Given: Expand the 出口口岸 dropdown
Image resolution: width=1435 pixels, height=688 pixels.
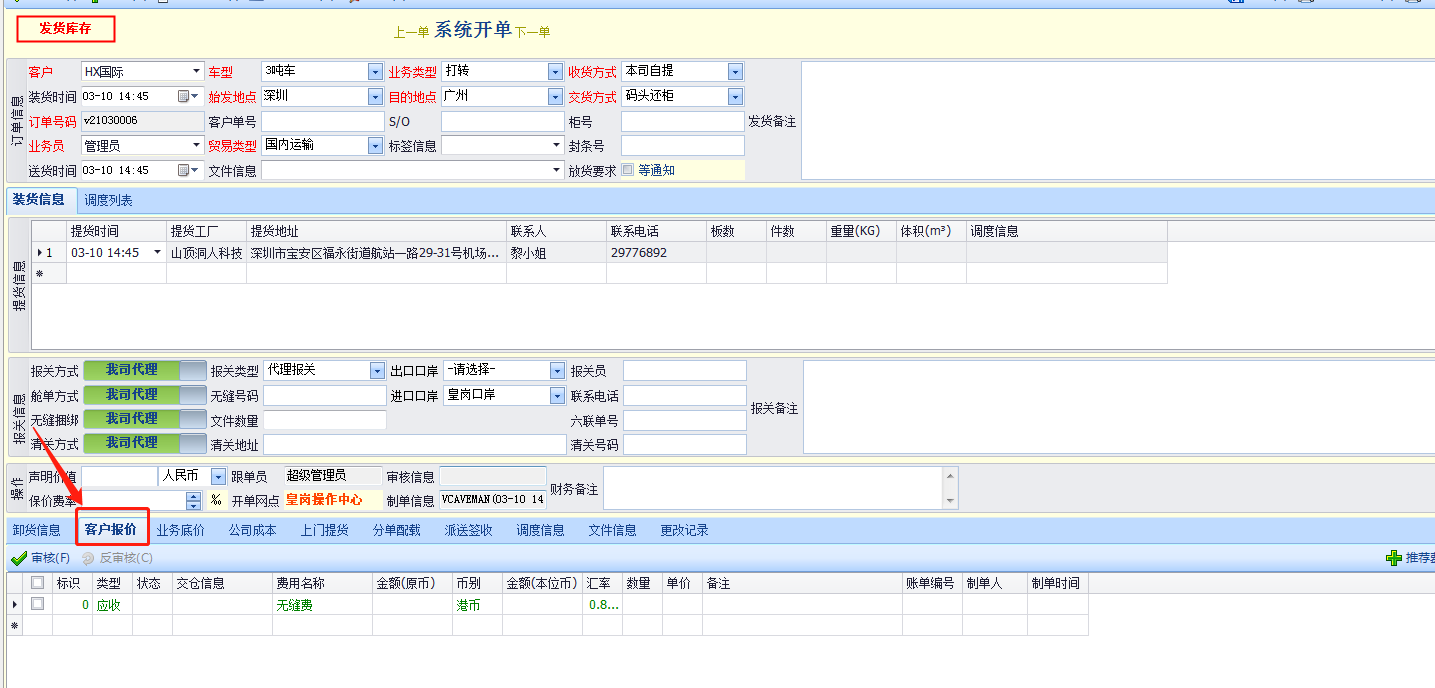Looking at the screenshot, I should coord(557,371).
